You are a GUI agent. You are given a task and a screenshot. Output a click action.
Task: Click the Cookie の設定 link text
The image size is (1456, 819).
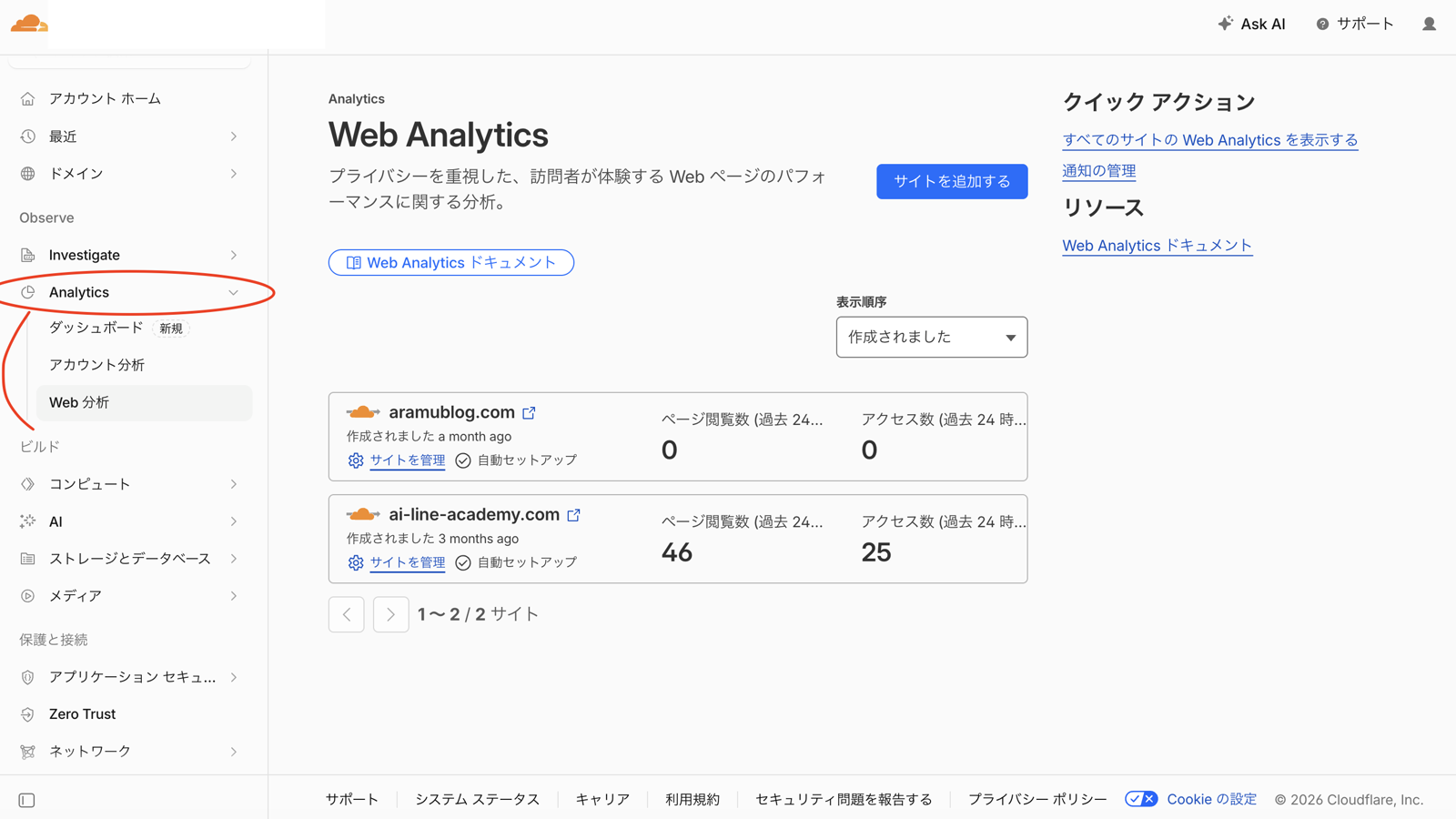1211,799
